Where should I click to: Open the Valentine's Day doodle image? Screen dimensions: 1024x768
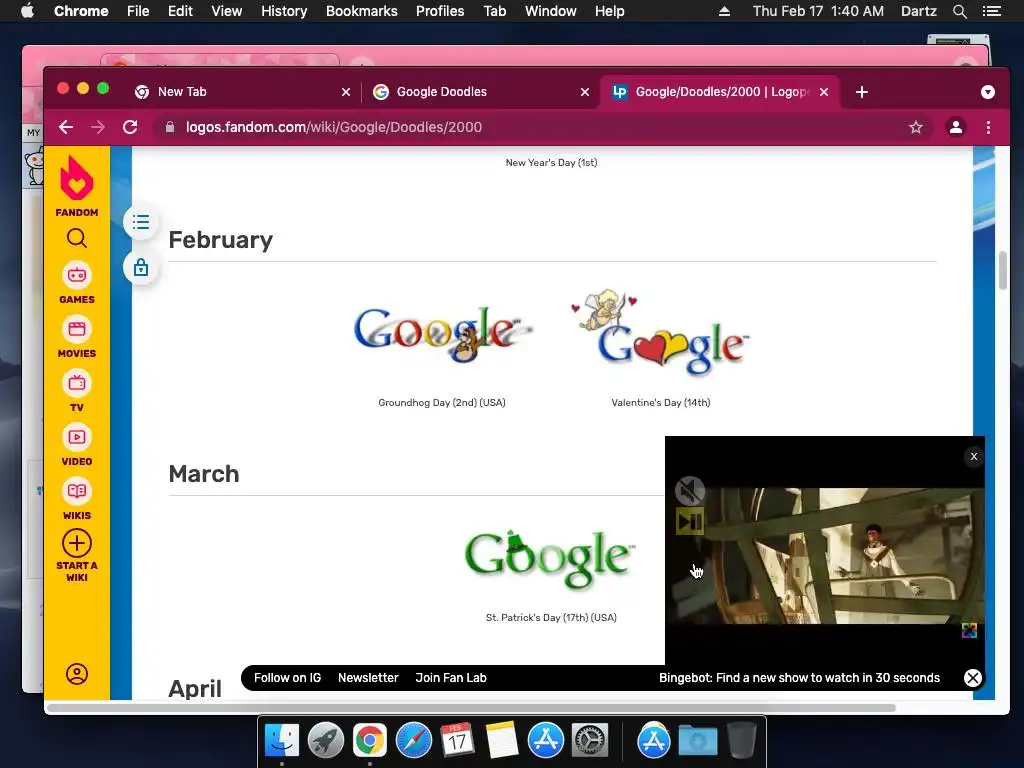[660, 334]
